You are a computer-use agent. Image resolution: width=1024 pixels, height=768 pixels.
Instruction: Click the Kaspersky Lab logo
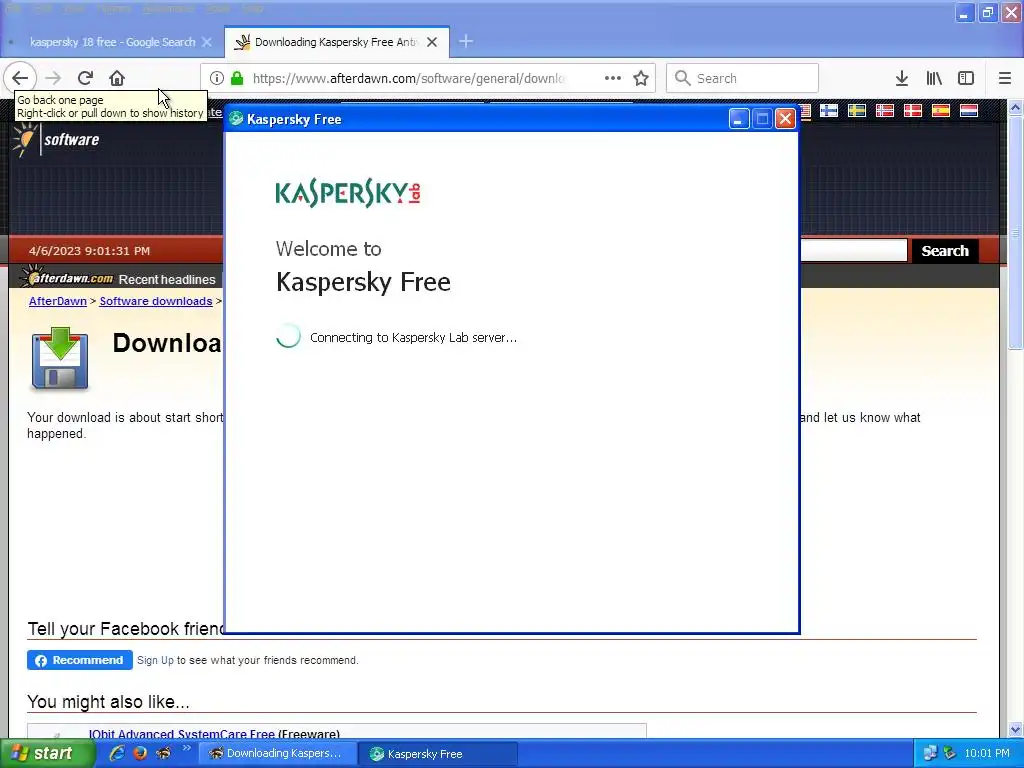point(348,193)
